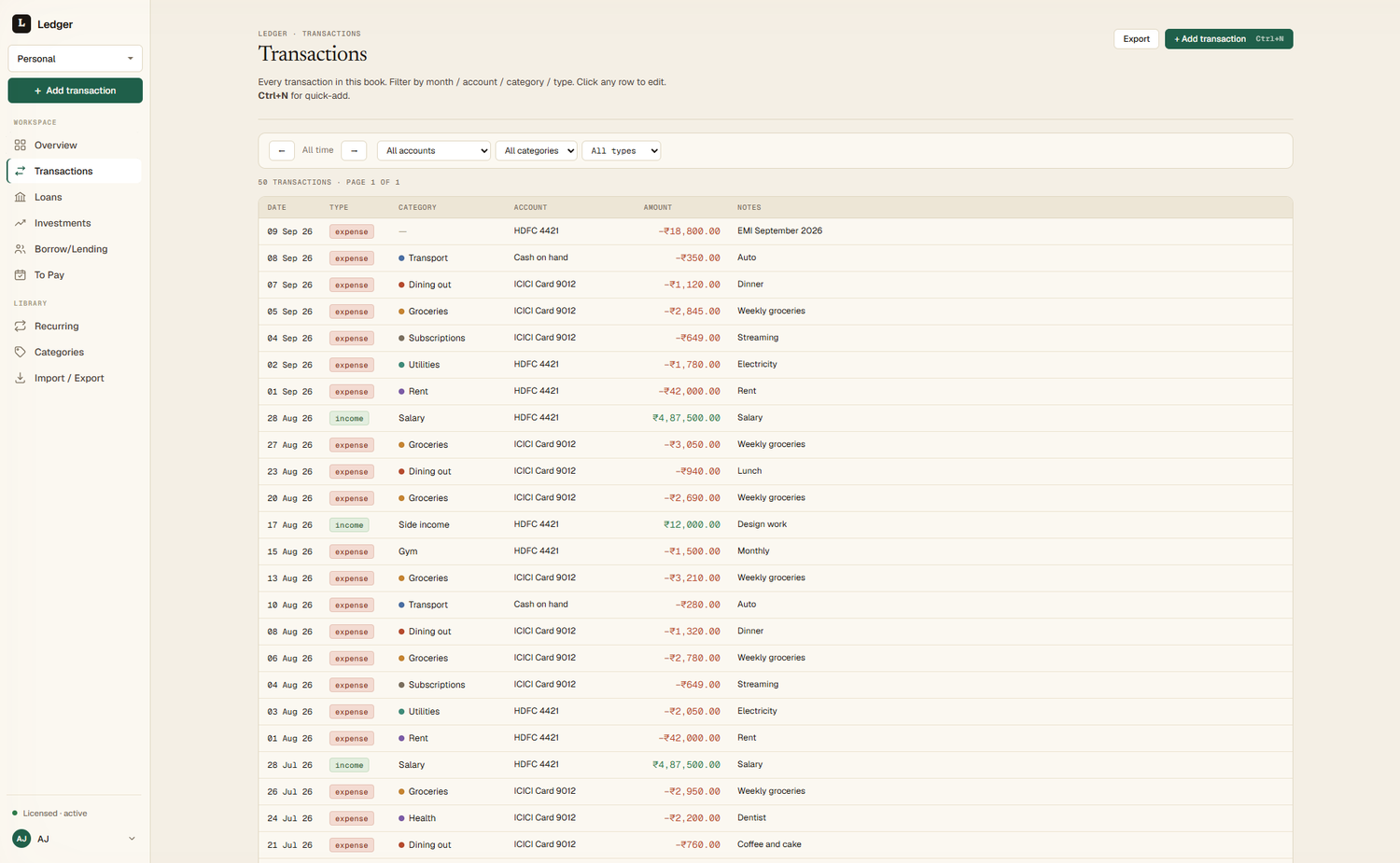The image size is (1400, 863).
Task: Click the 28 Jul 26 Salary row
Action: tap(776, 765)
